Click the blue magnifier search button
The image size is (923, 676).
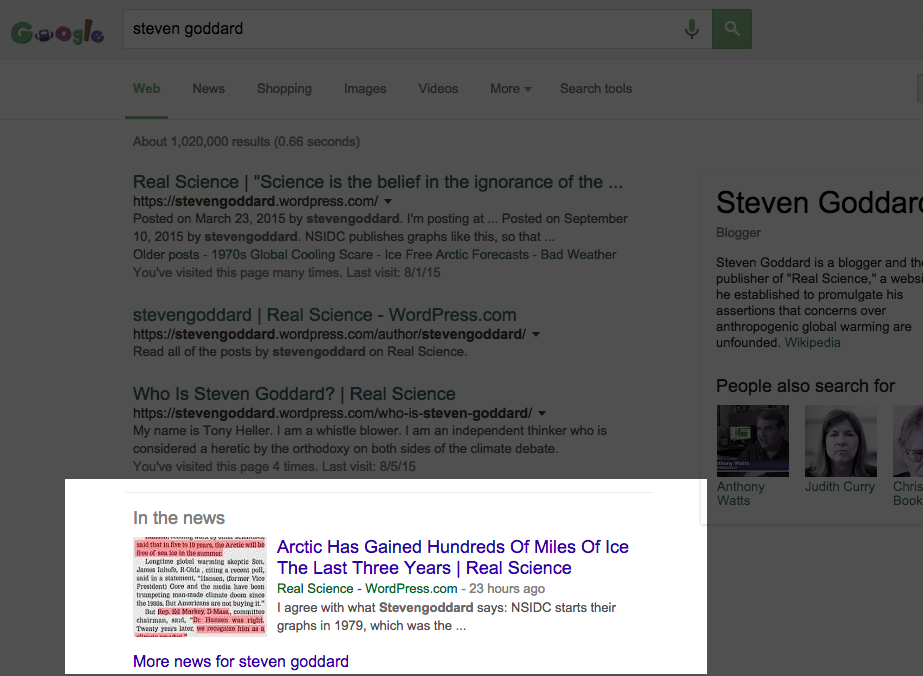tap(732, 30)
